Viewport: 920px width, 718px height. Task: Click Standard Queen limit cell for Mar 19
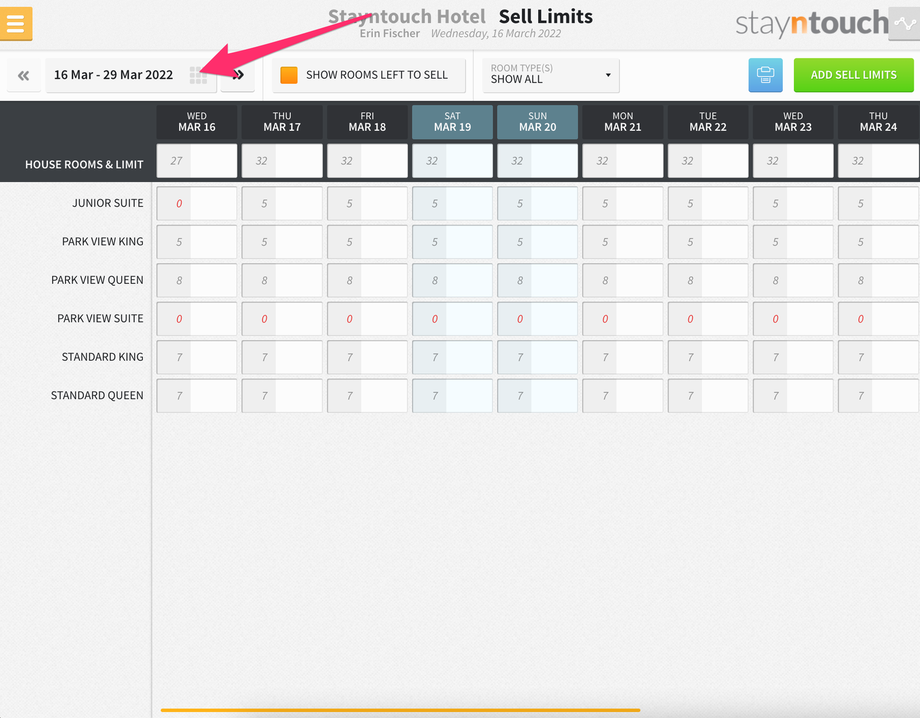pos(452,395)
